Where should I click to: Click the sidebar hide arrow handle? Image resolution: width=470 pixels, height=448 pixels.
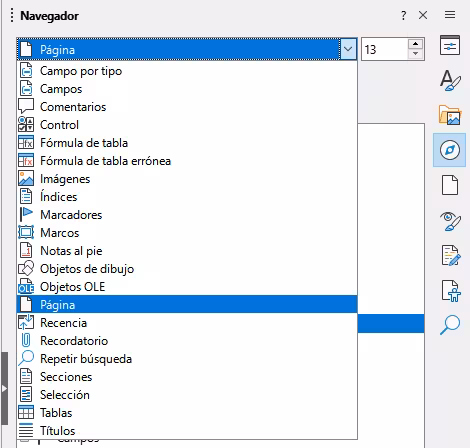pyautogui.click(x=4, y=389)
